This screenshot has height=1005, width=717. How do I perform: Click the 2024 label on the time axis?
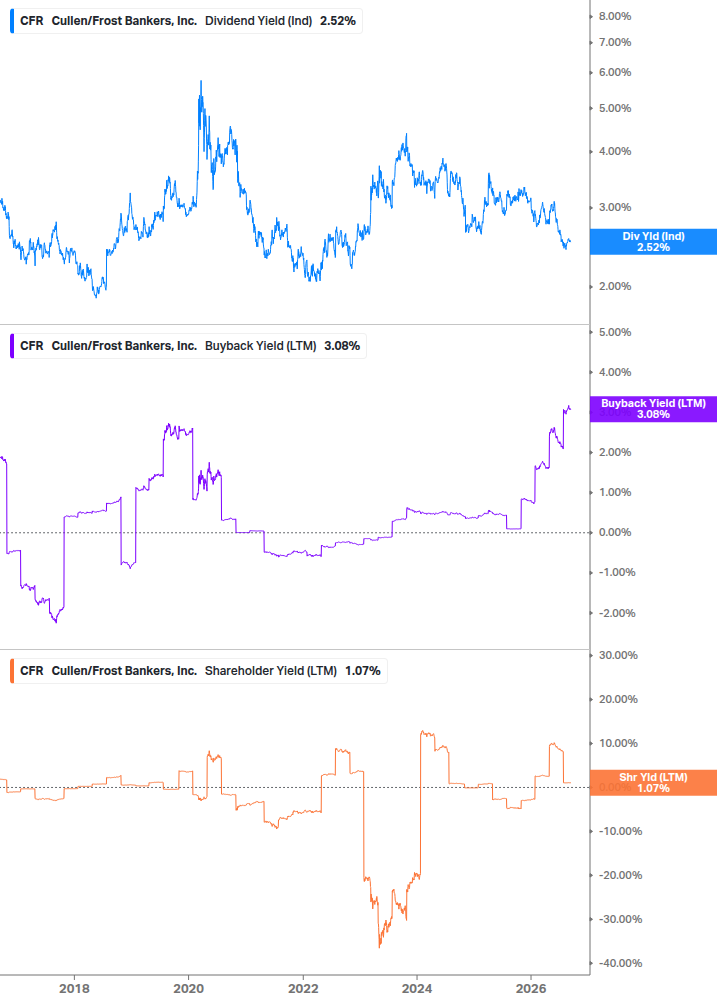[417, 988]
